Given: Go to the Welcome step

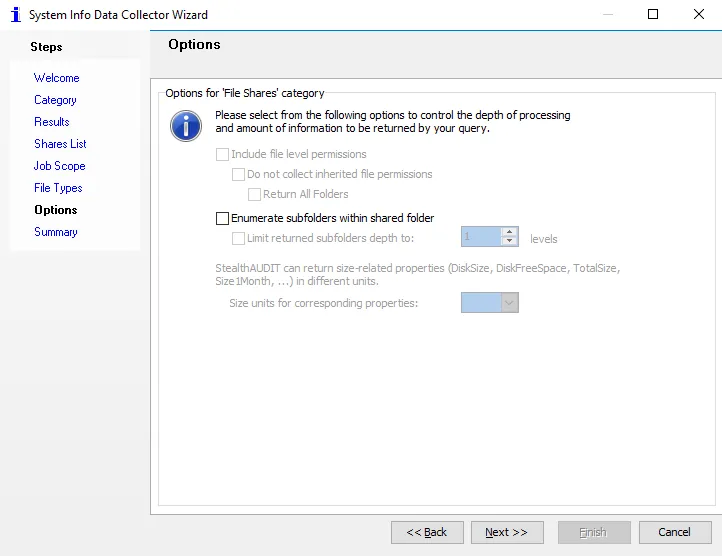Looking at the screenshot, I should click(x=57, y=78).
